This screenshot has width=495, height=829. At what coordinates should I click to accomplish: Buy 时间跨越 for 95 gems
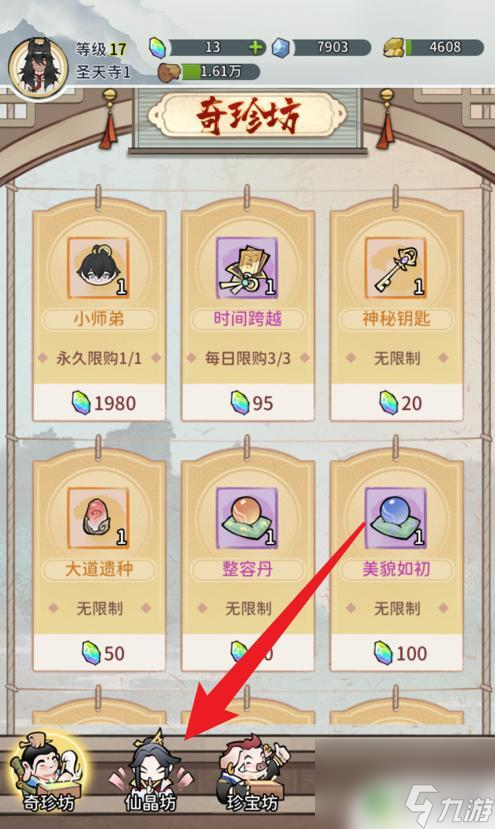[248, 403]
